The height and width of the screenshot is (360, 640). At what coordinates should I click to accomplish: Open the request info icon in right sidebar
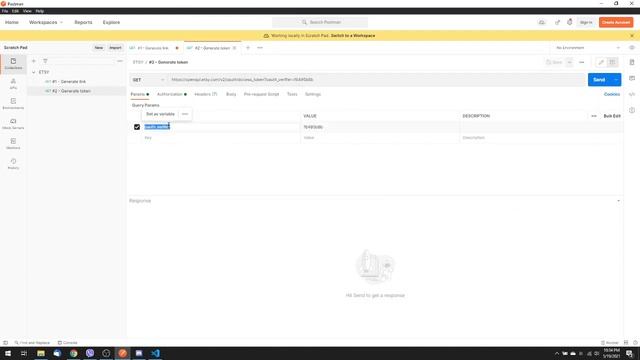click(x=632, y=110)
